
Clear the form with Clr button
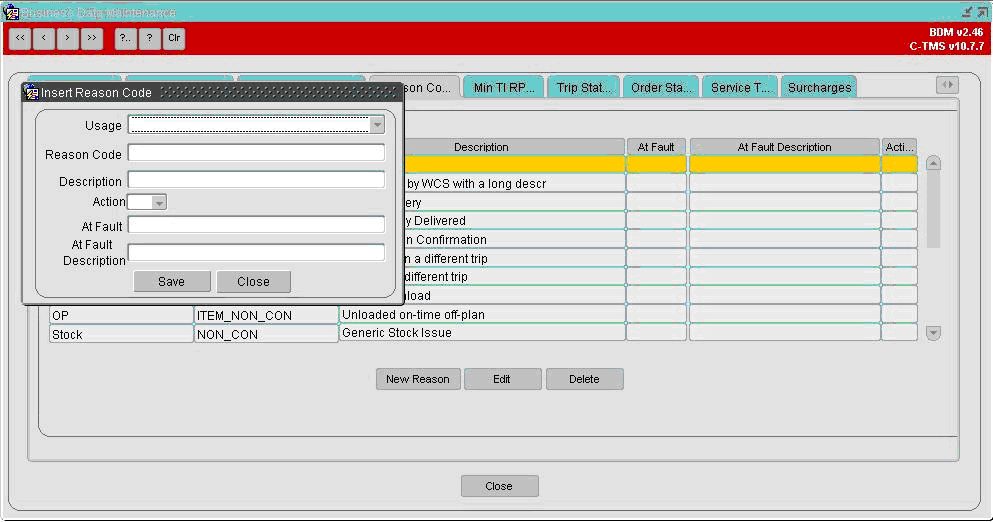pyautogui.click(x=174, y=38)
